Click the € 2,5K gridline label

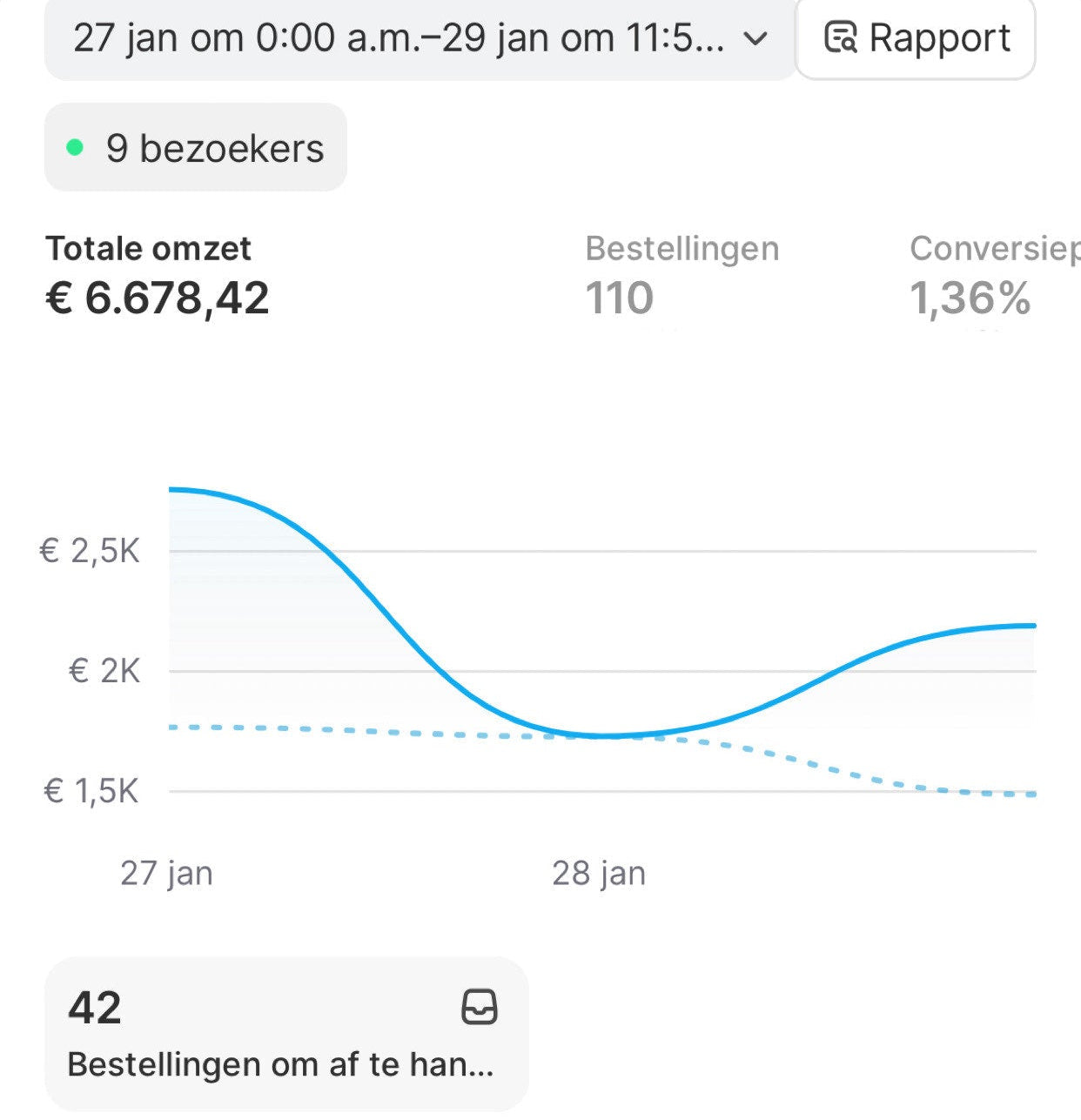90,551
